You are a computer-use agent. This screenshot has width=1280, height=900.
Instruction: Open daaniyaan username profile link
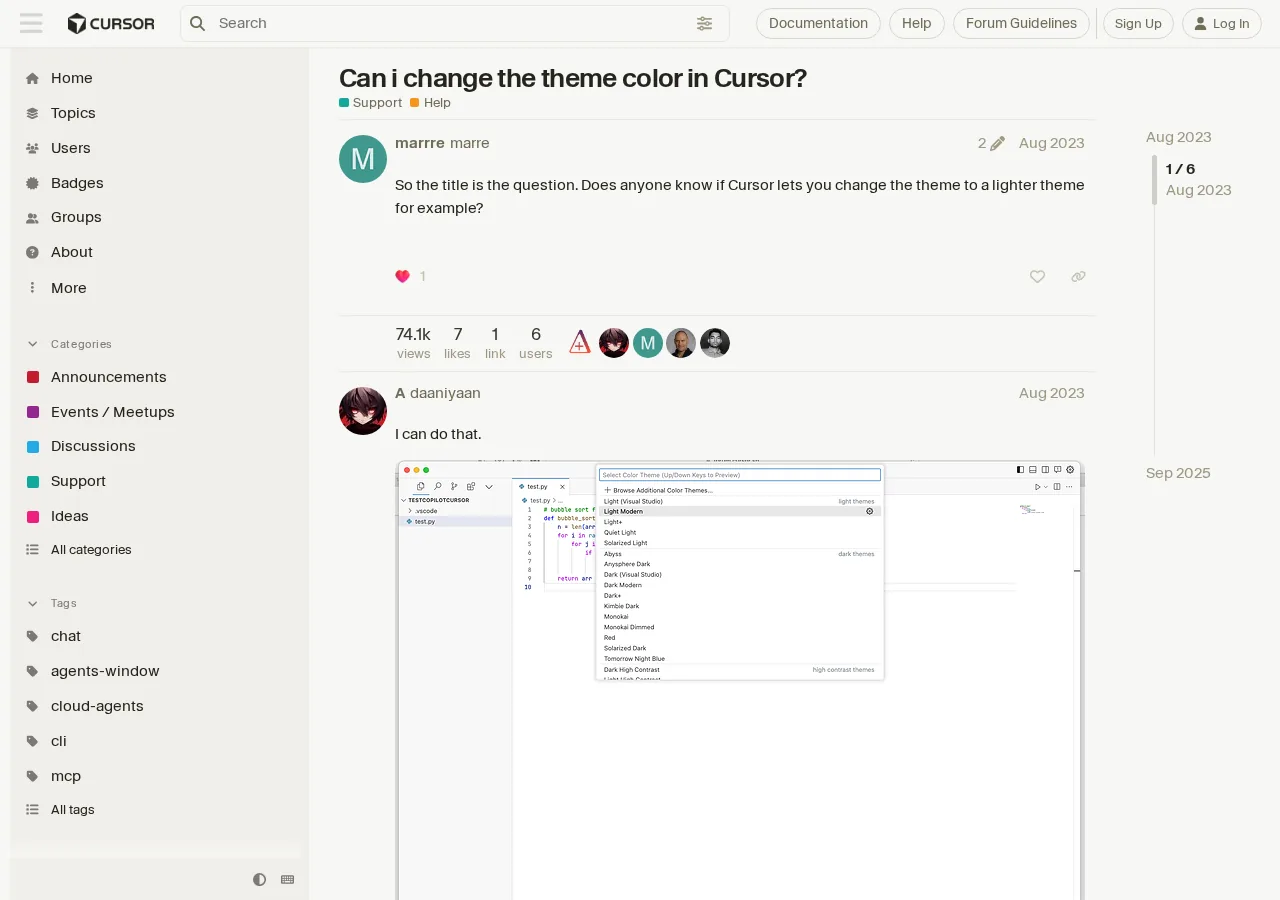click(445, 393)
